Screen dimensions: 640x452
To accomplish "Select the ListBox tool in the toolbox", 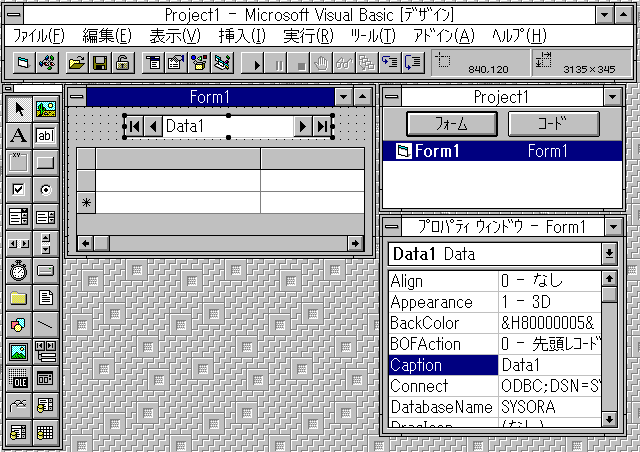I will 46,217.
